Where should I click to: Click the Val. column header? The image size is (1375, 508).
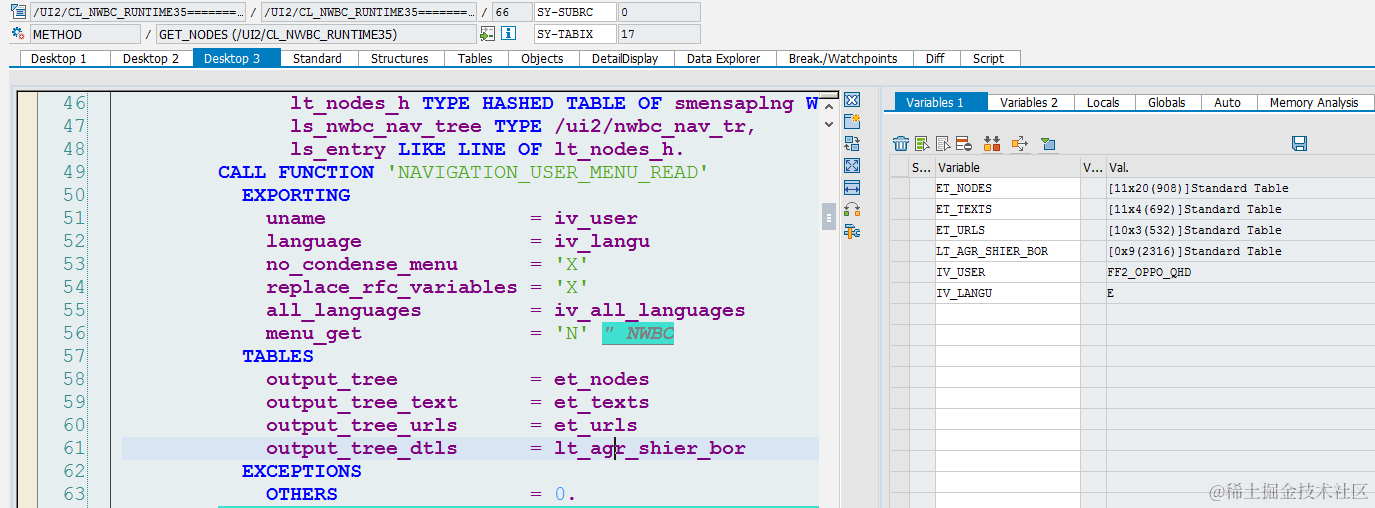click(x=1241, y=167)
